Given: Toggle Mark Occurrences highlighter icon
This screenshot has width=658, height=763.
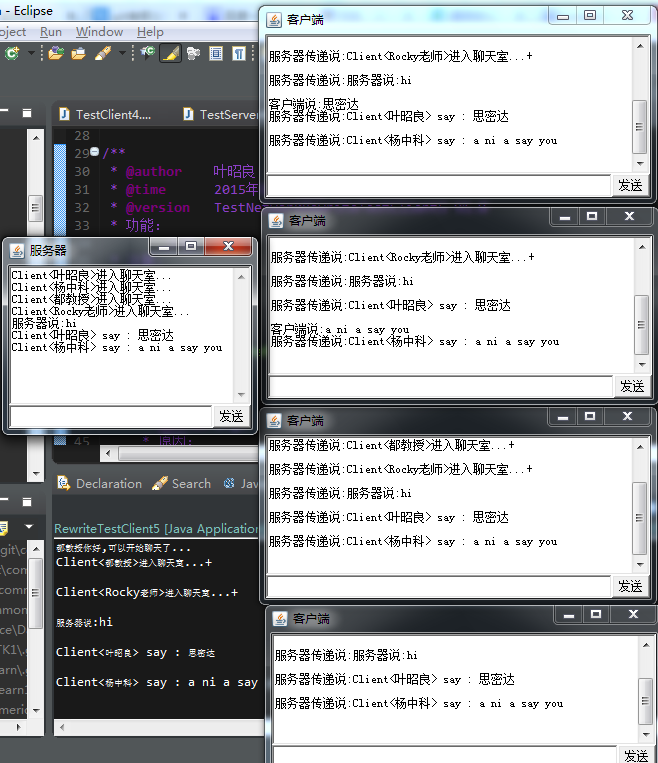Looking at the screenshot, I should [x=169, y=54].
